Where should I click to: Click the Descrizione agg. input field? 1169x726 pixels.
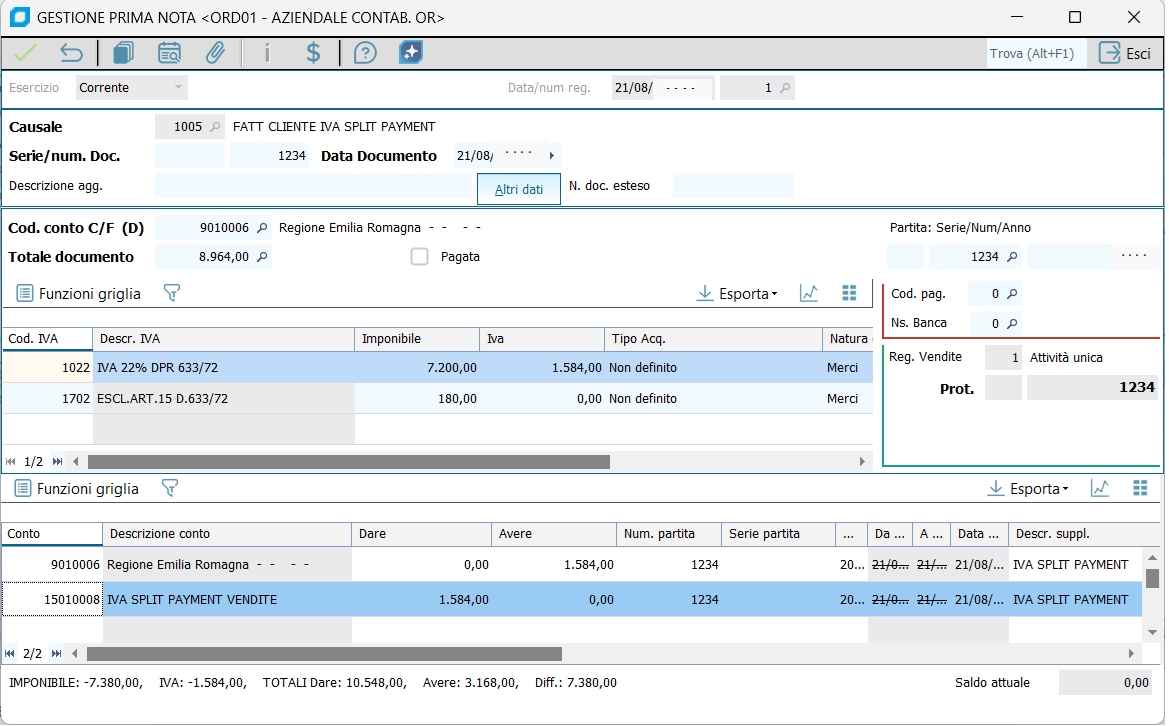[312, 186]
